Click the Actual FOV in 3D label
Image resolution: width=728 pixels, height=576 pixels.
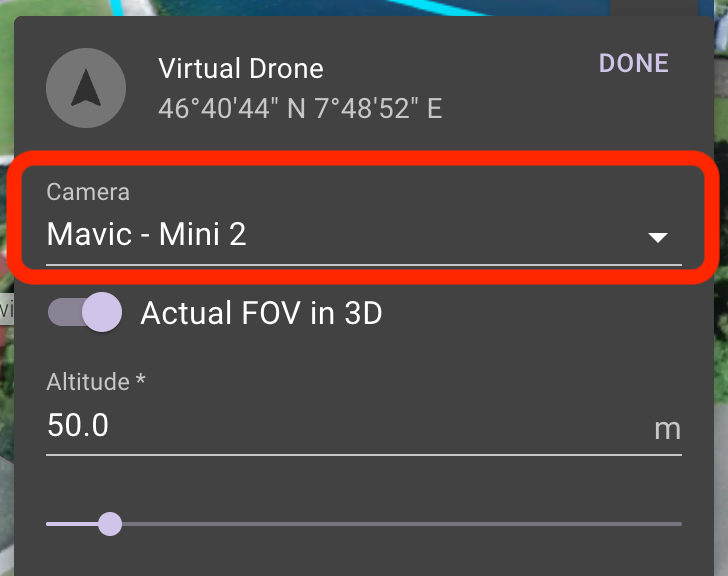(261, 313)
